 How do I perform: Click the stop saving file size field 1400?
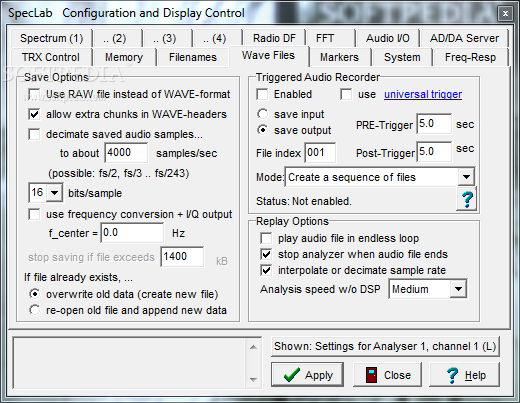click(x=182, y=257)
